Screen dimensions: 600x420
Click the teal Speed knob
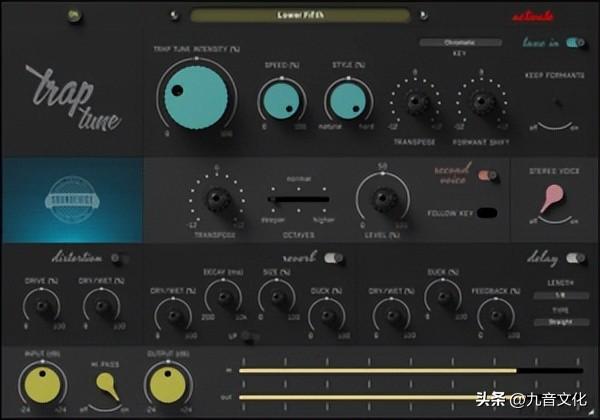coord(282,101)
